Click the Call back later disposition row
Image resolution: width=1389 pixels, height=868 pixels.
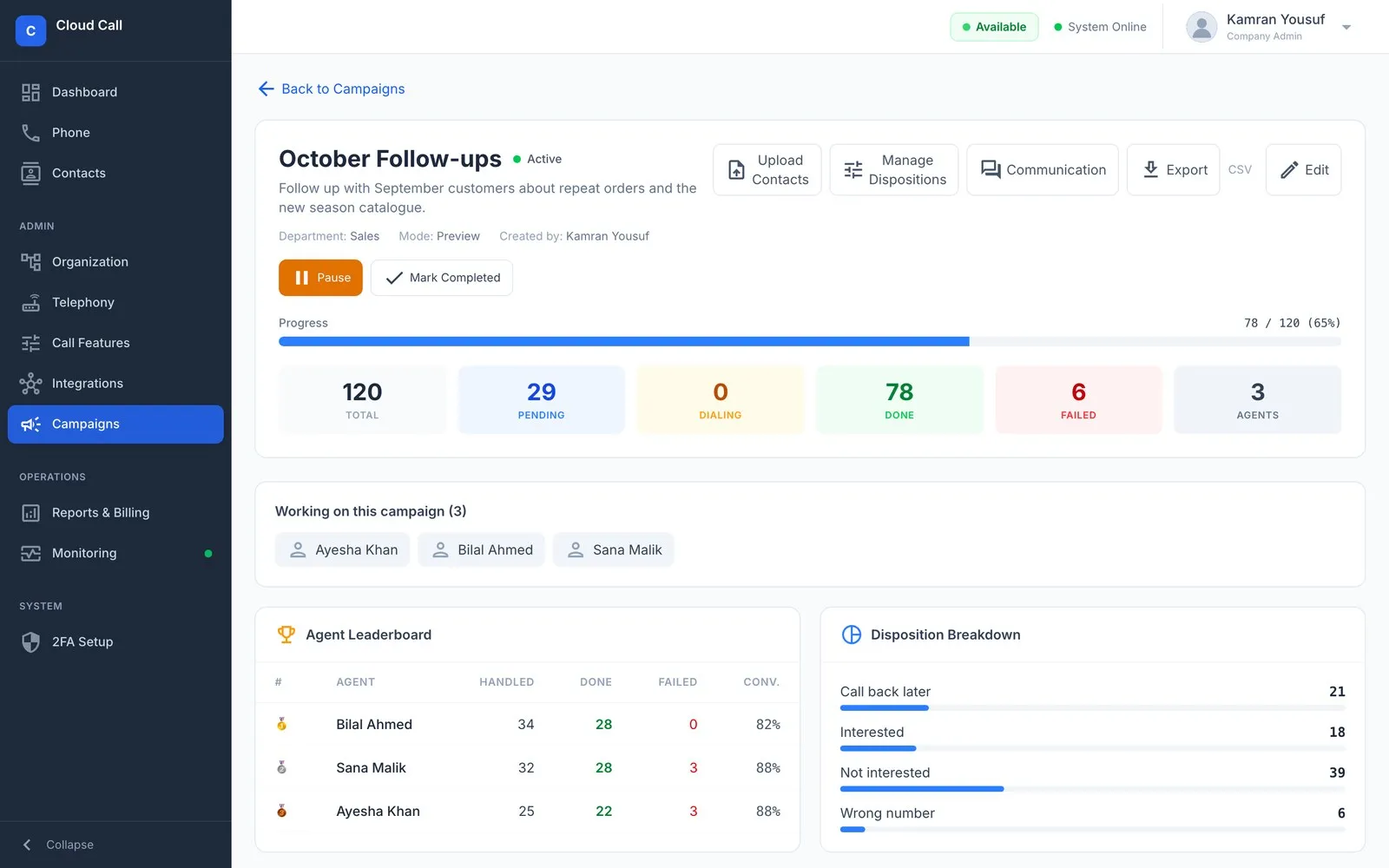coord(1093,697)
